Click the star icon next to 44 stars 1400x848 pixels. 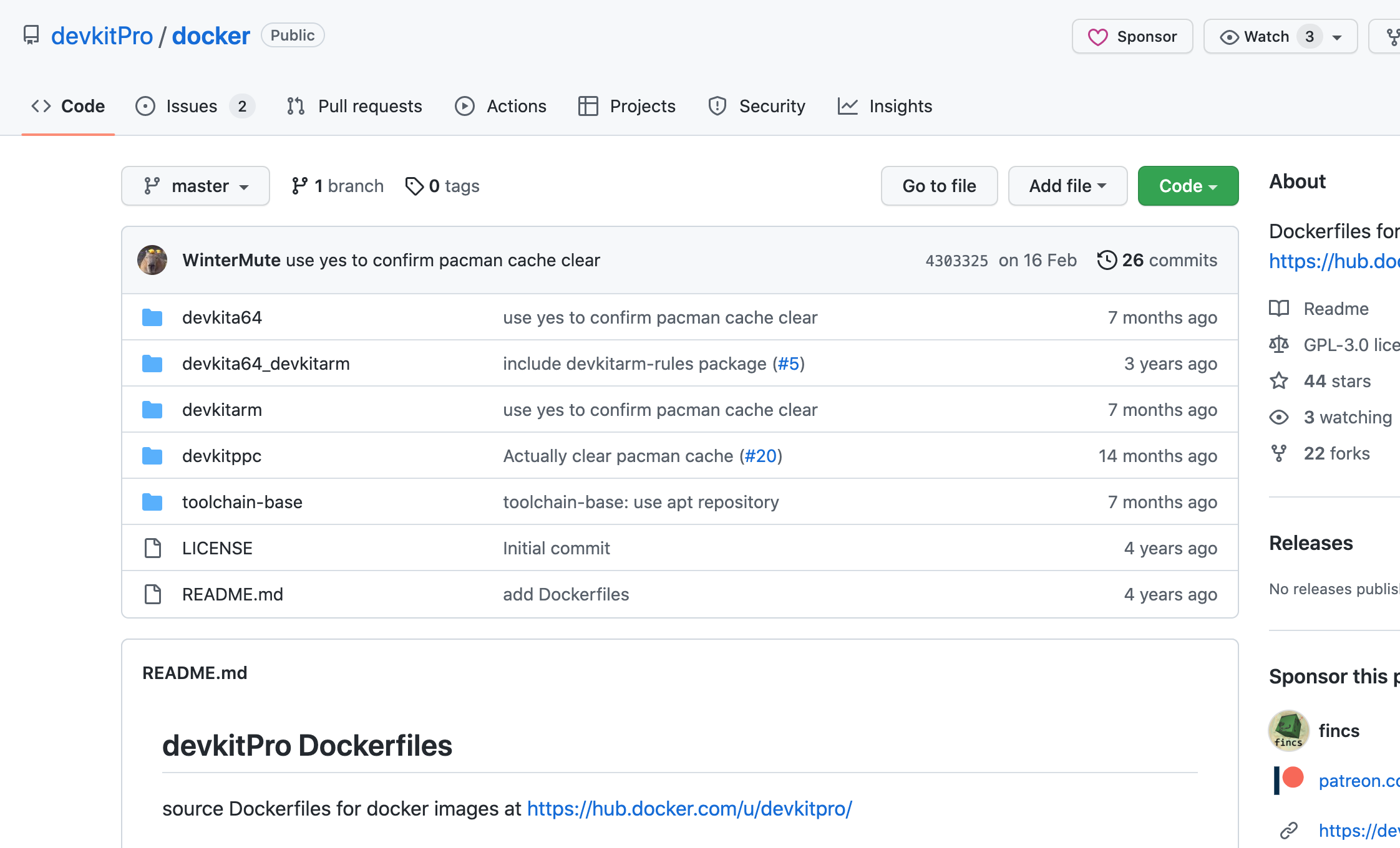[x=1279, y=381]
